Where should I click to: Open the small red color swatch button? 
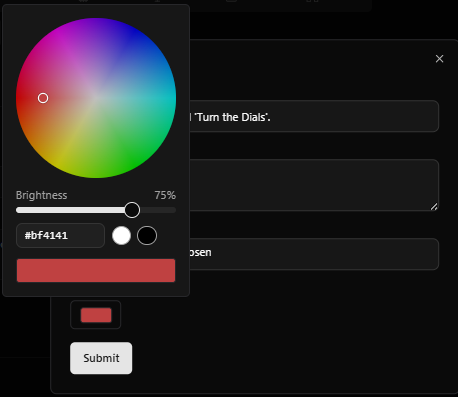pos(96,315)
